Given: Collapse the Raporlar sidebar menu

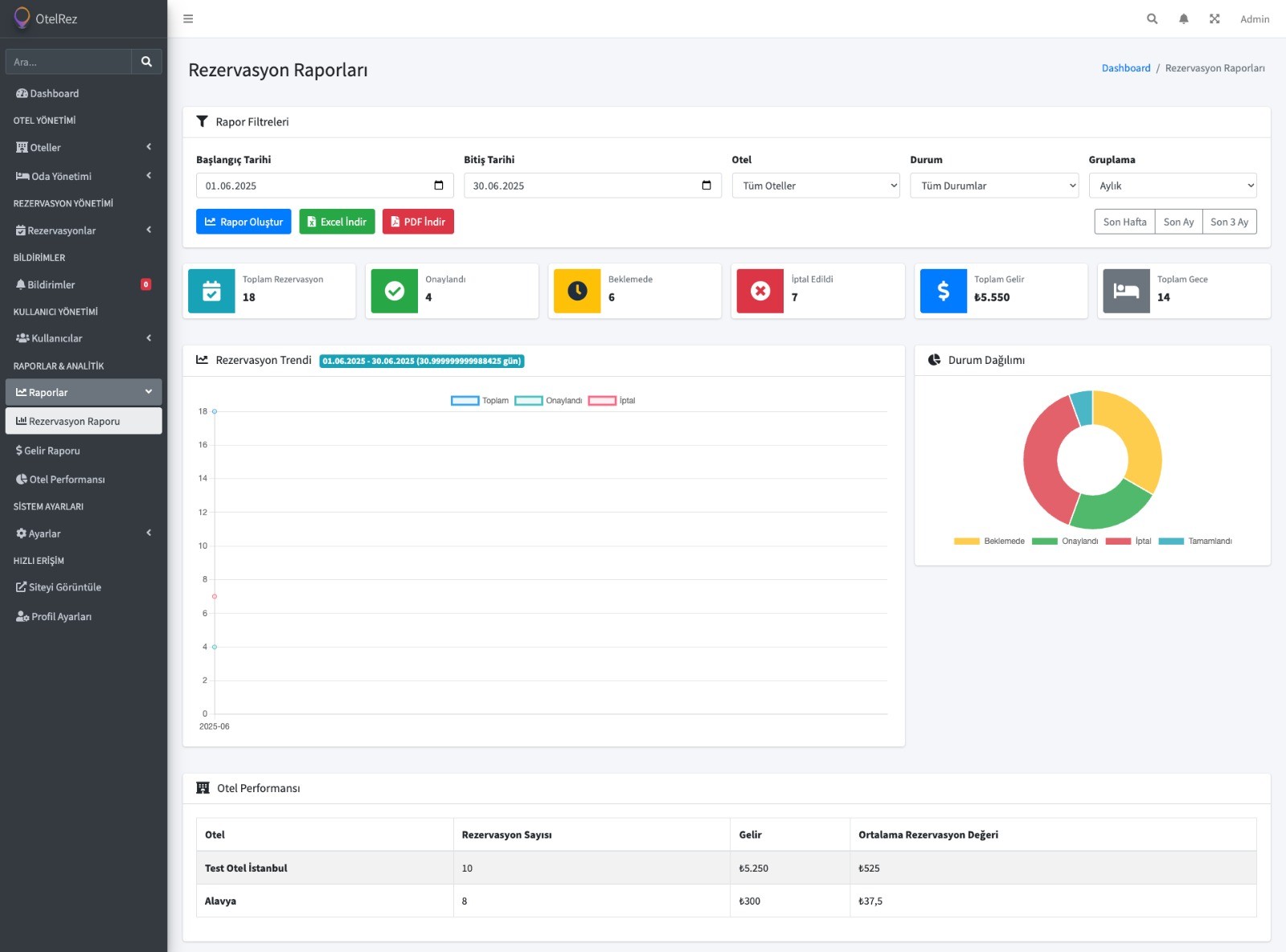Looking at the screenshot, I should [84, 392].
